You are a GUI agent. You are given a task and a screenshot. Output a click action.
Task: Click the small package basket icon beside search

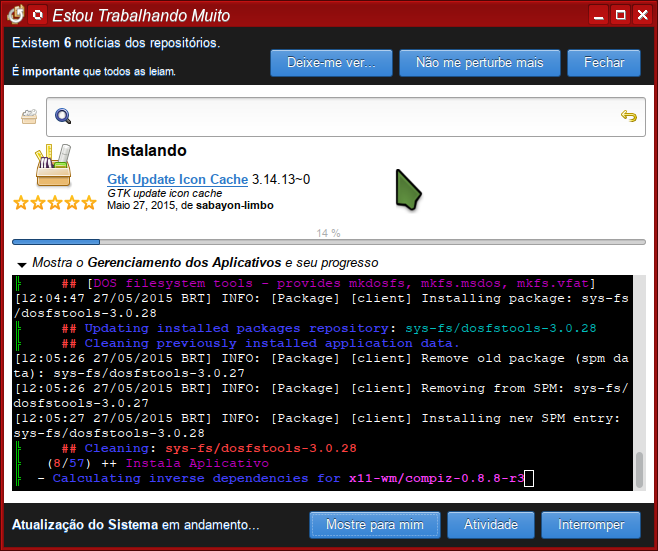[x=29, y=117]
